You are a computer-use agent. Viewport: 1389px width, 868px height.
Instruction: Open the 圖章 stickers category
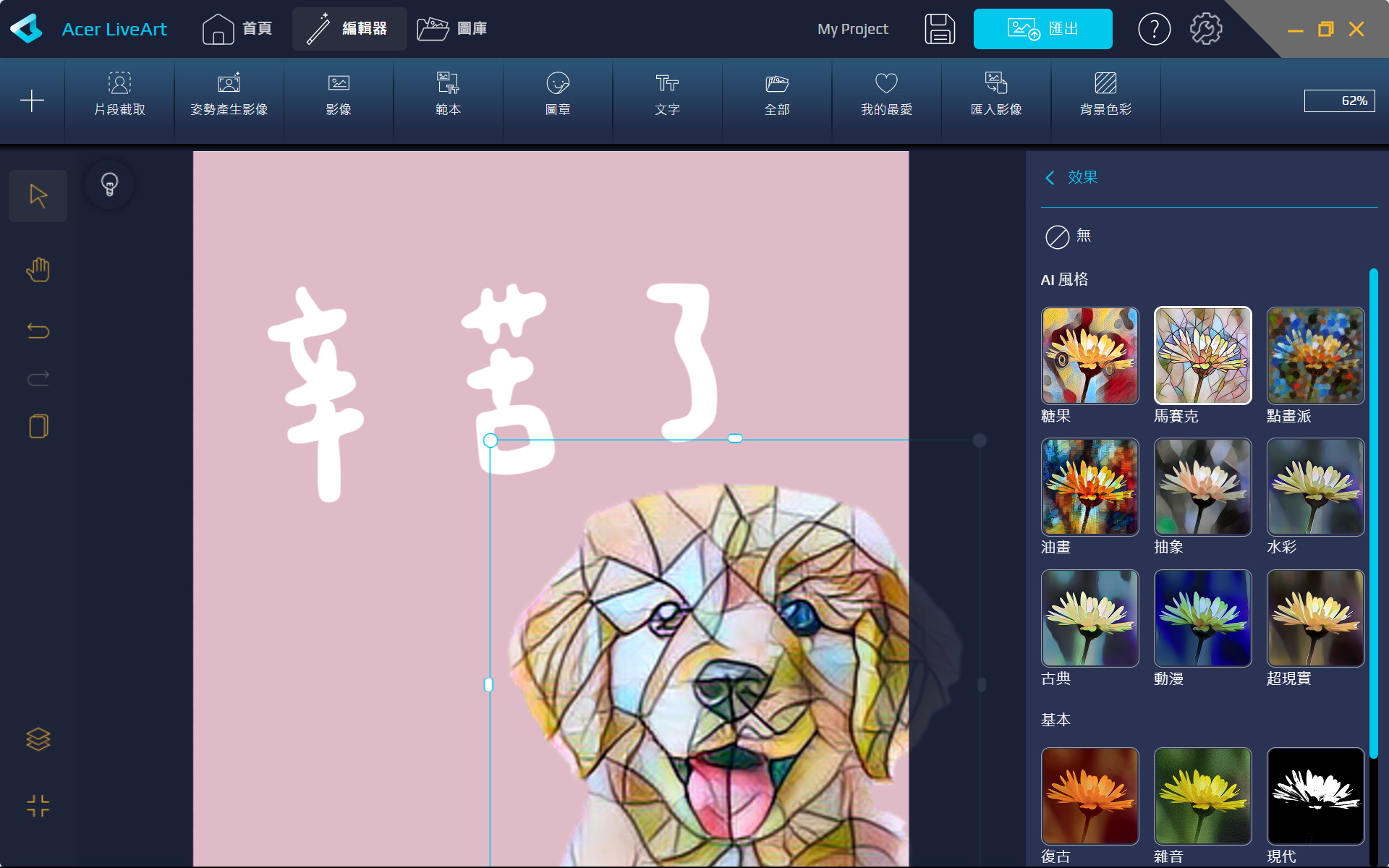pyautogui.click(x=558, y=94)
